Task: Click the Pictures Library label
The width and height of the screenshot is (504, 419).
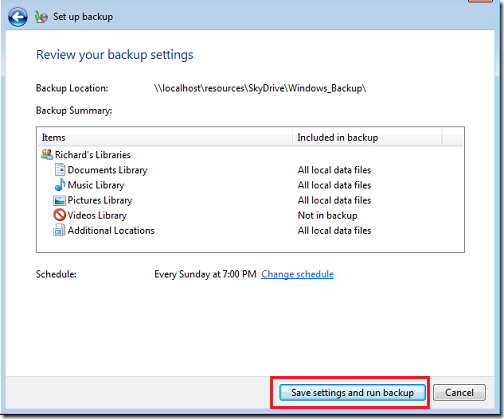Action: tap(100, 200)
